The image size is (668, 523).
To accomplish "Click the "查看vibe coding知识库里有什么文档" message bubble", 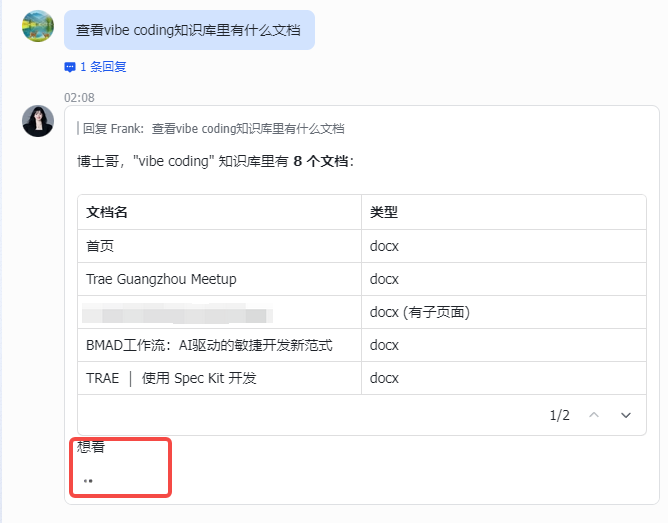I will point(188,30).
